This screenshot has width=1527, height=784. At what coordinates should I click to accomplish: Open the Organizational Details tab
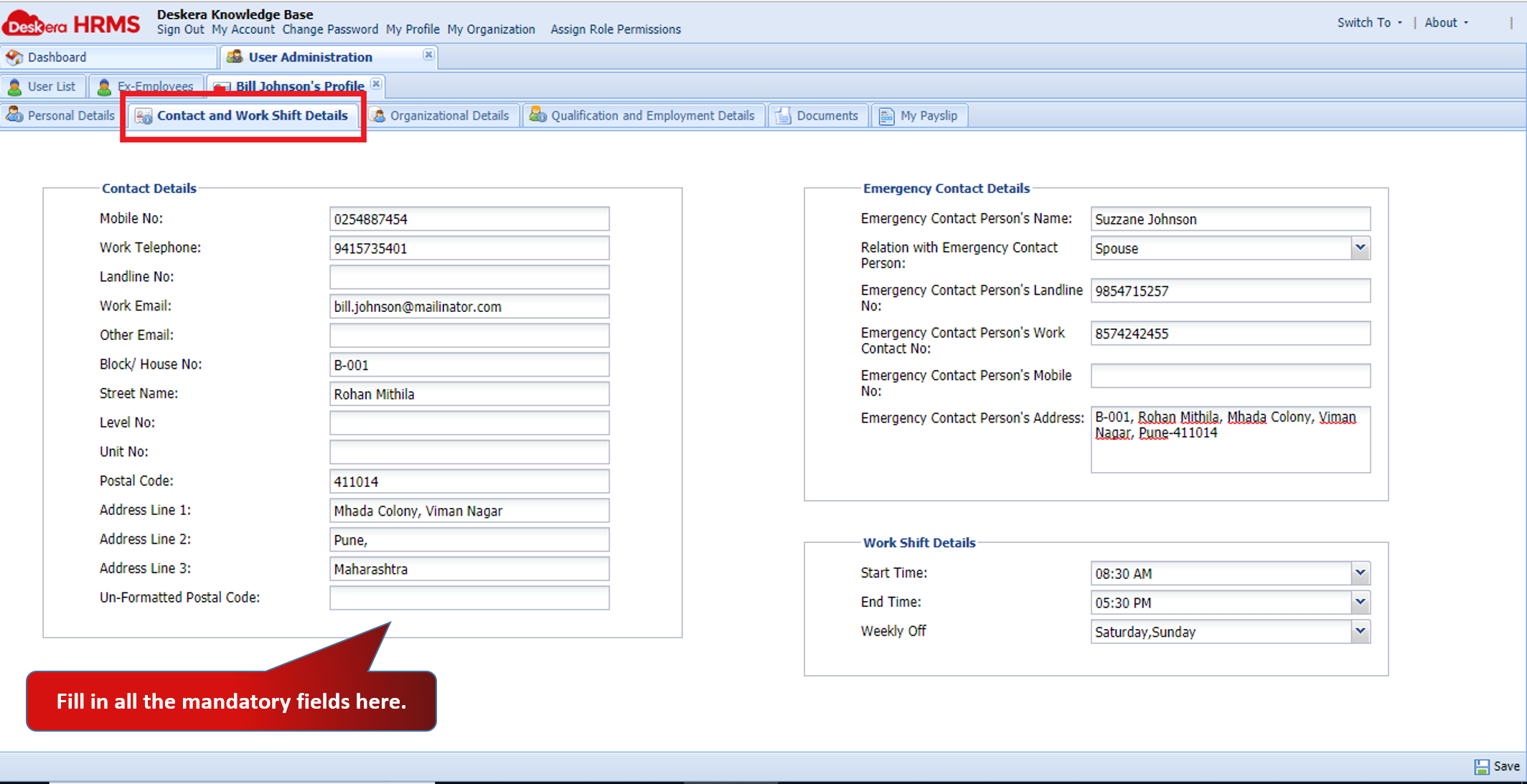442,115
